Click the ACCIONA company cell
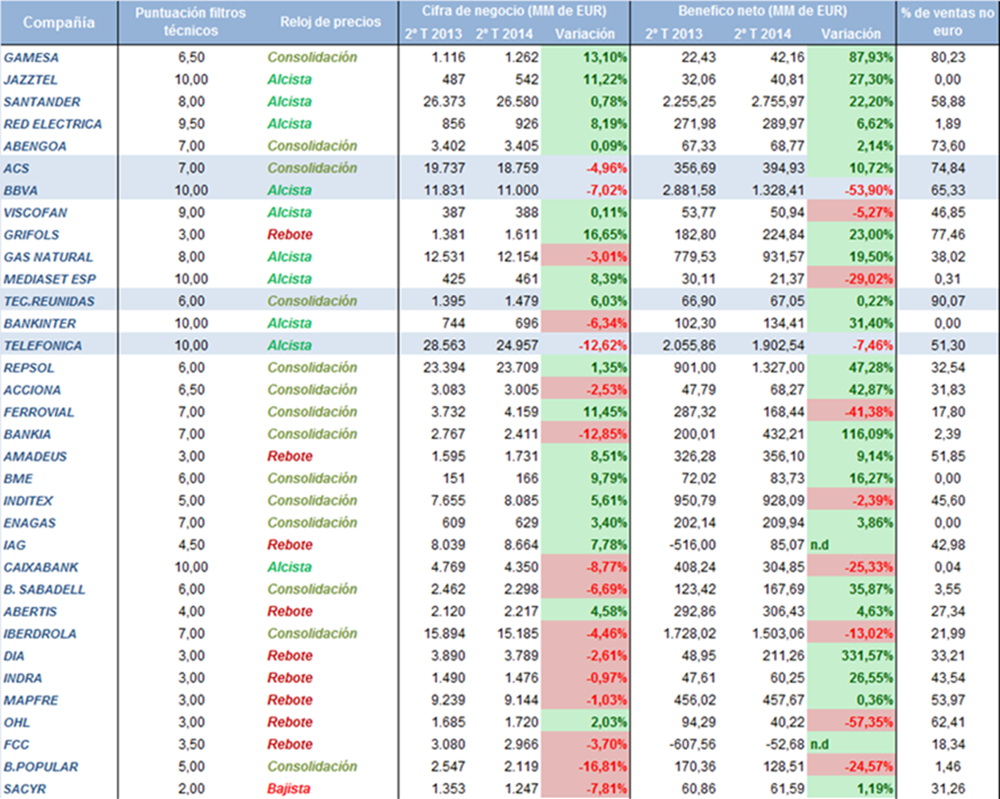The width and height of the screenshot is (1000, 799). (33, 390)
